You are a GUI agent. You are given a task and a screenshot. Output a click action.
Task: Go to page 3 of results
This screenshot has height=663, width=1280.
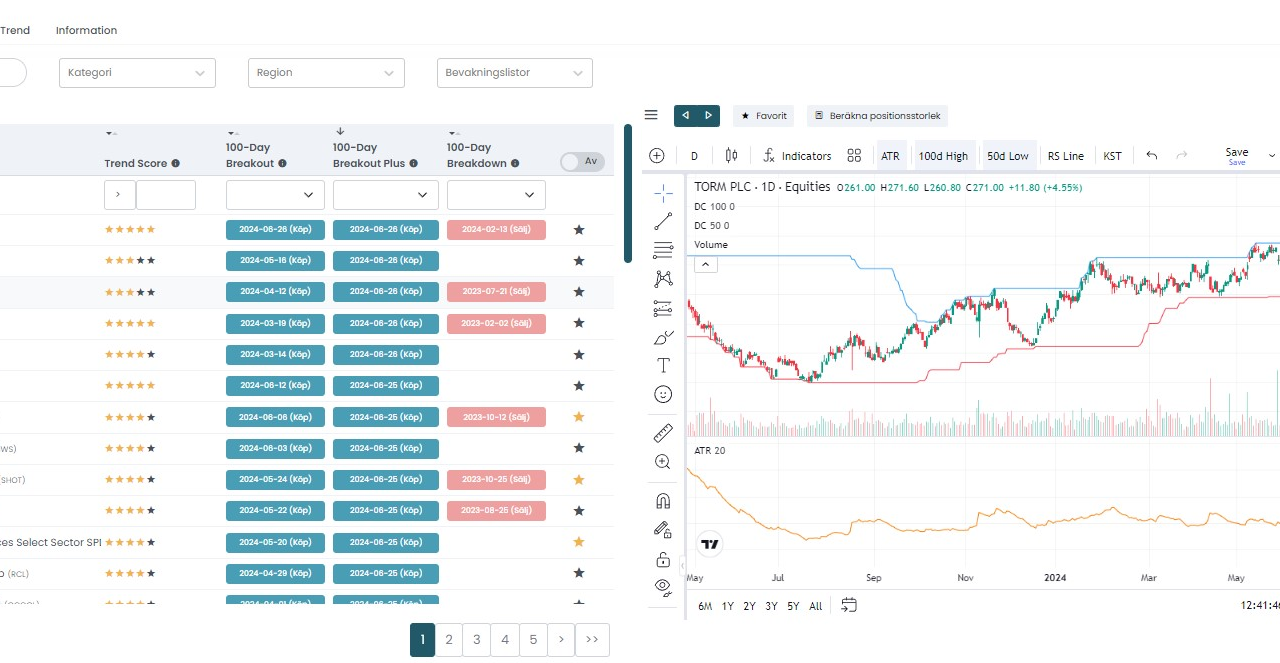[x=477, y=640]
